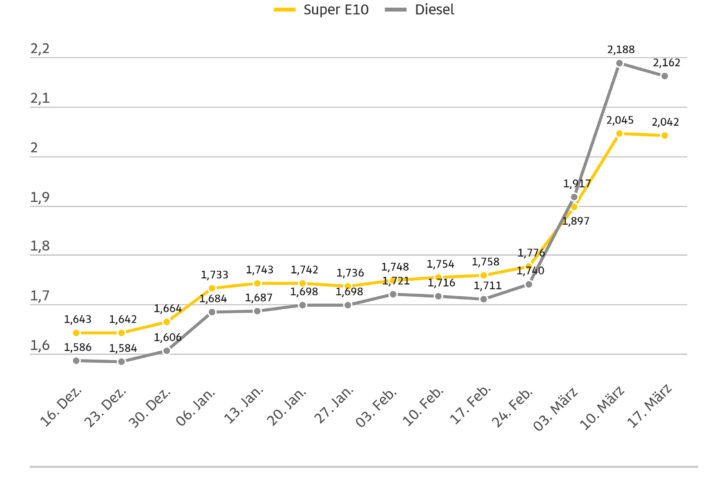Click the 1,6 y-axis label
Screen dimensions: 728x485
40,346
